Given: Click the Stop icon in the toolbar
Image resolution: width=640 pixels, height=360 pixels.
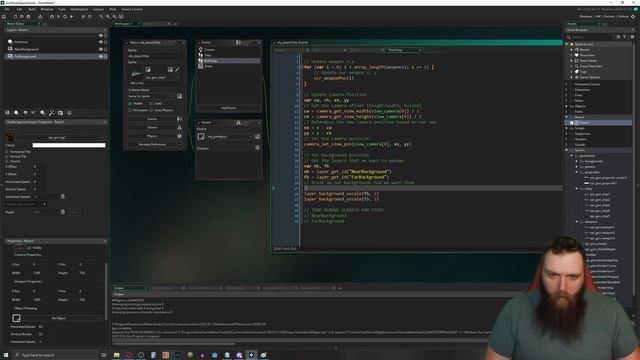Looking at the screenshot, I should (x=65, y=17).
